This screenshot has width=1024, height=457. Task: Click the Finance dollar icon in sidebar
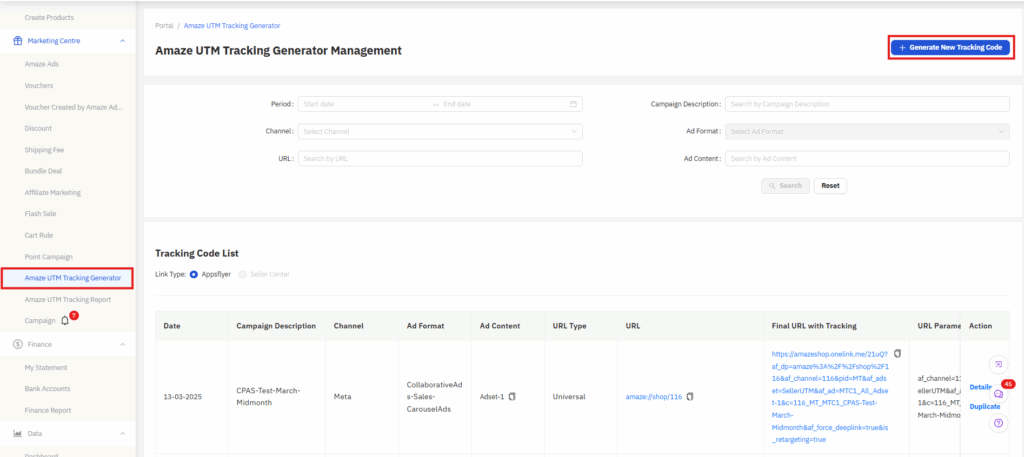pos(18,344)
